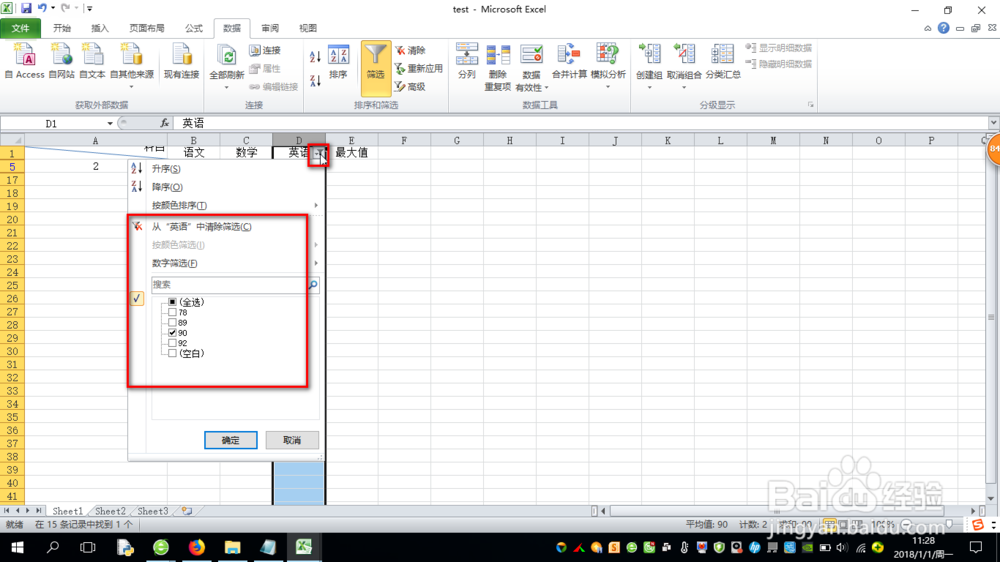This screenshot has height=562, width=1000.
Task: Open File Explorer from the taskbar
Action: point(232,547)
